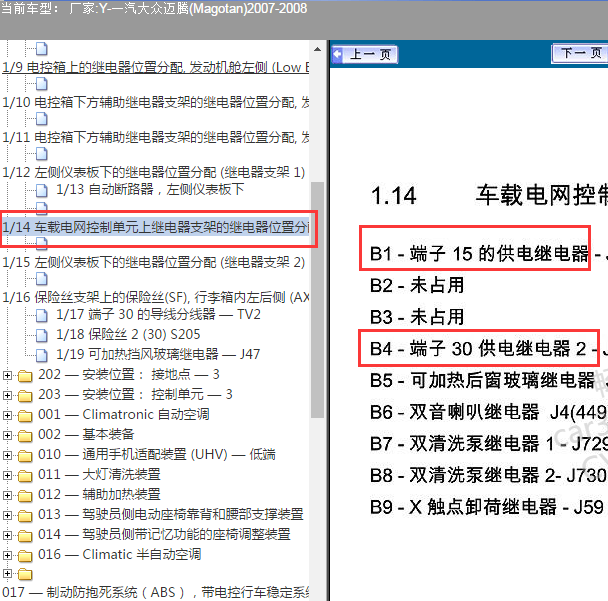Click the tree panel vertical scrollbar thumb
Viewport: 608px width, 601px height.
point(318,300)
